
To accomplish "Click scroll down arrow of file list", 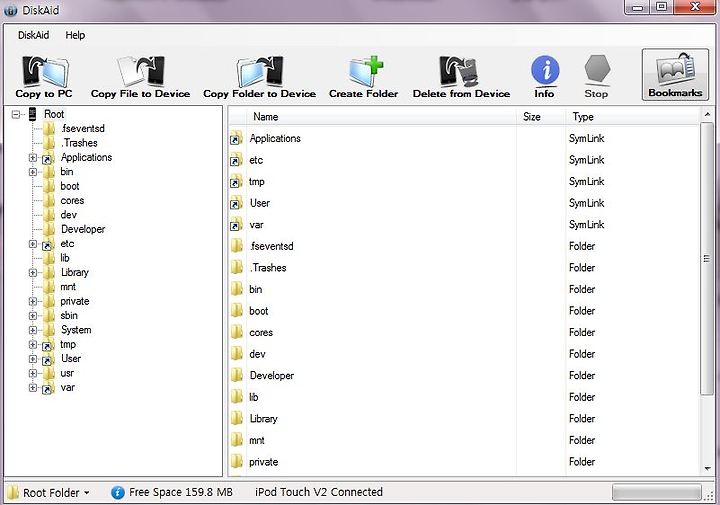I will pos(707,469).
